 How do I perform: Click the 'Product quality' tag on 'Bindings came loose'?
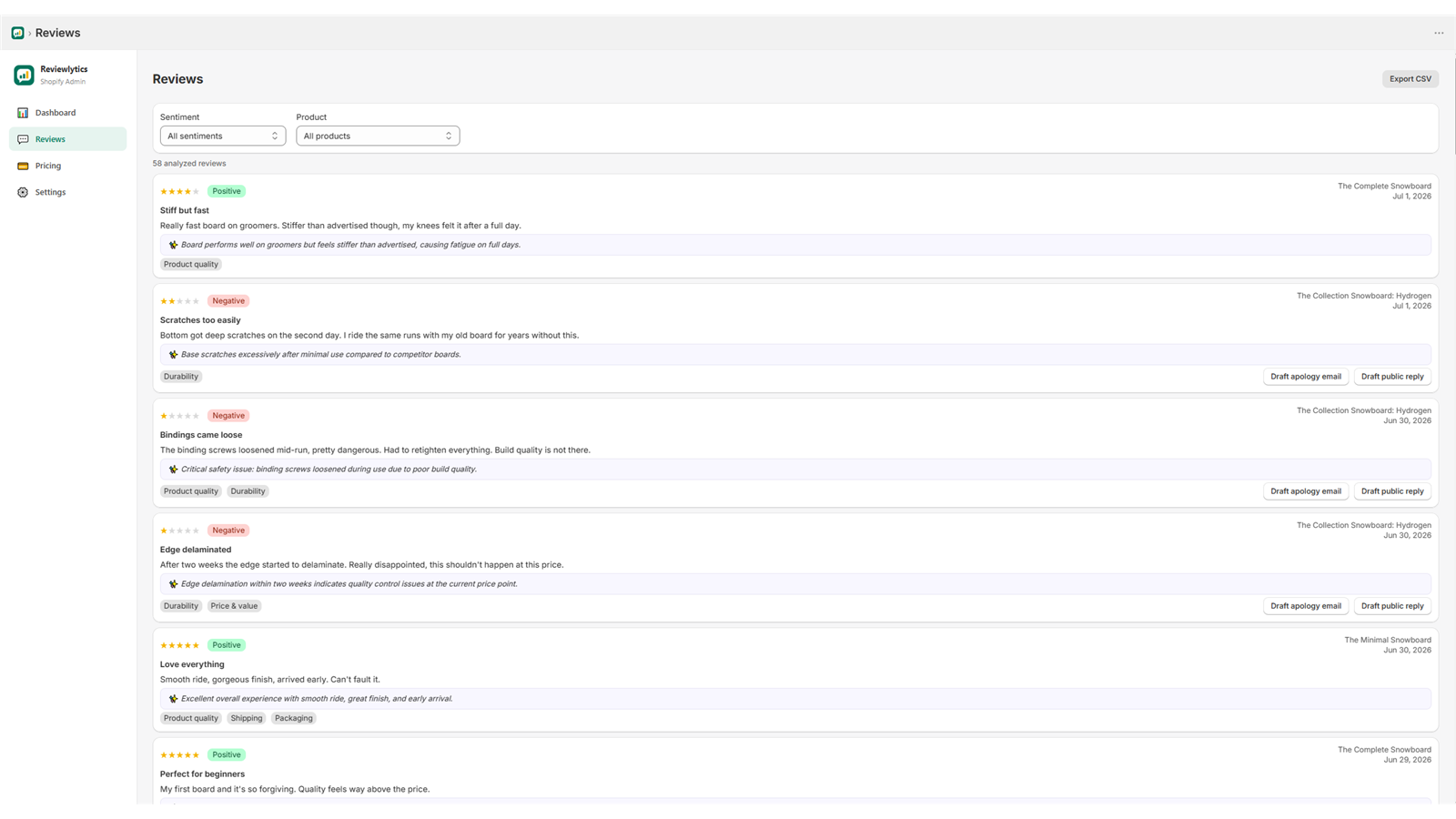click(x=191, y=491)
